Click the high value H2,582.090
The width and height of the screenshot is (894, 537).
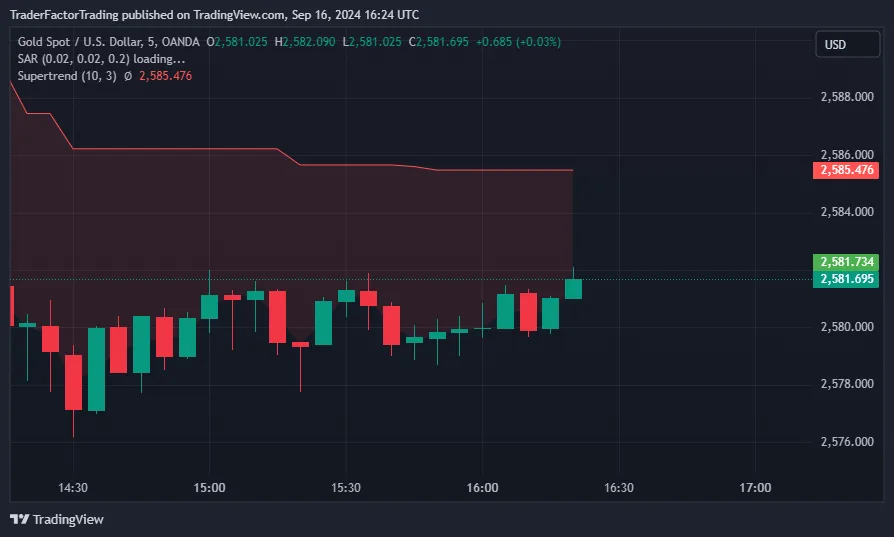coord(305,42)
